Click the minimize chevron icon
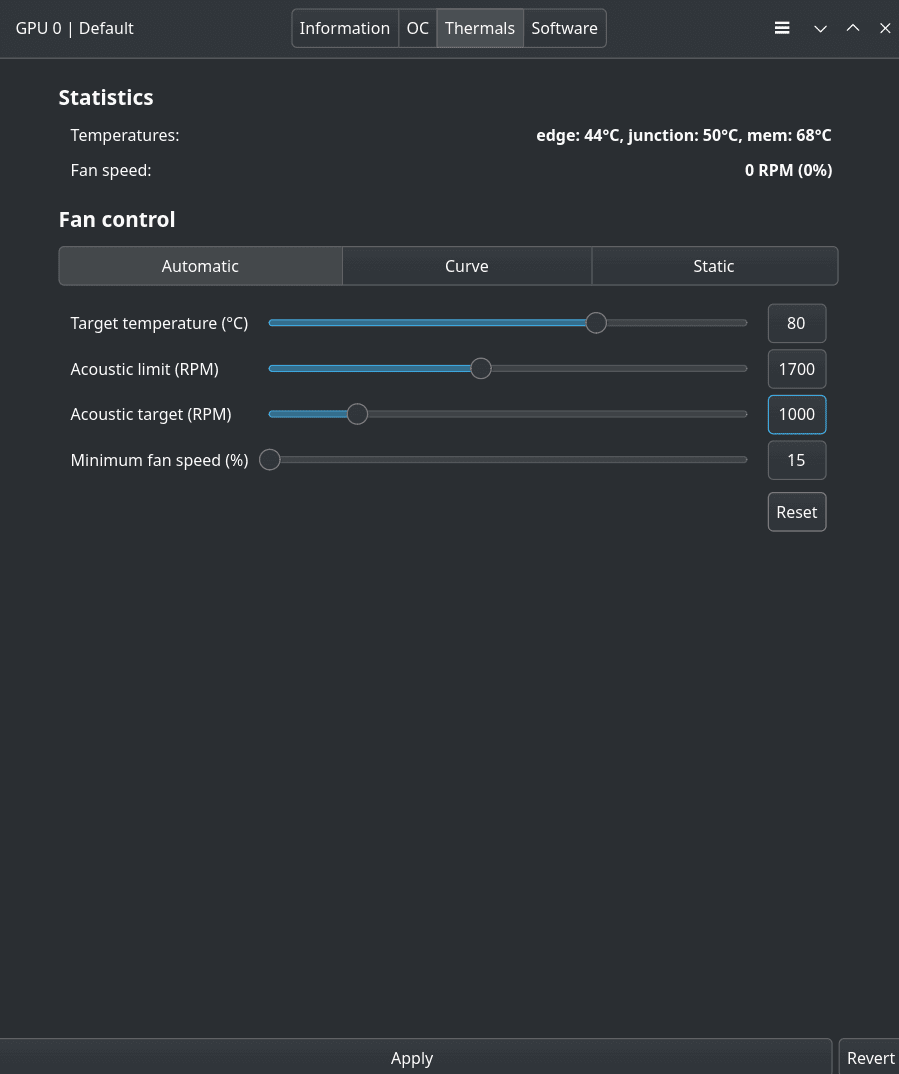The width and height of the screenshot is (899, 1074). (820, 28)
